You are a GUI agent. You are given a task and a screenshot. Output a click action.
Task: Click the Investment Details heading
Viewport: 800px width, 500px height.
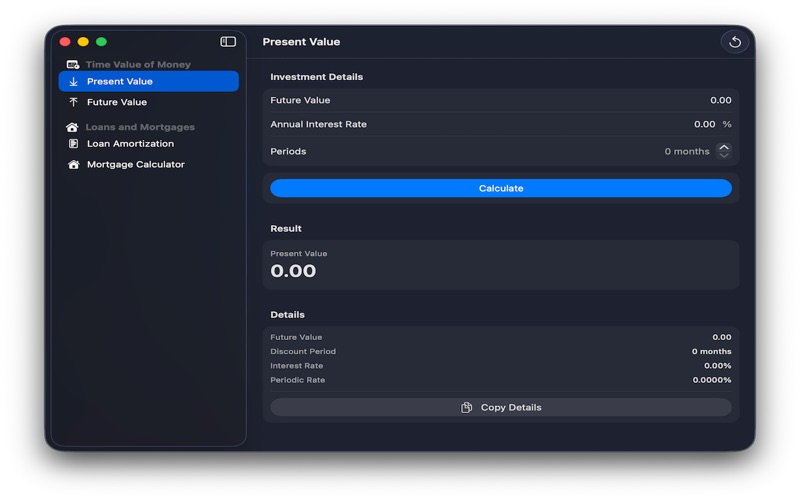point(316,77)
